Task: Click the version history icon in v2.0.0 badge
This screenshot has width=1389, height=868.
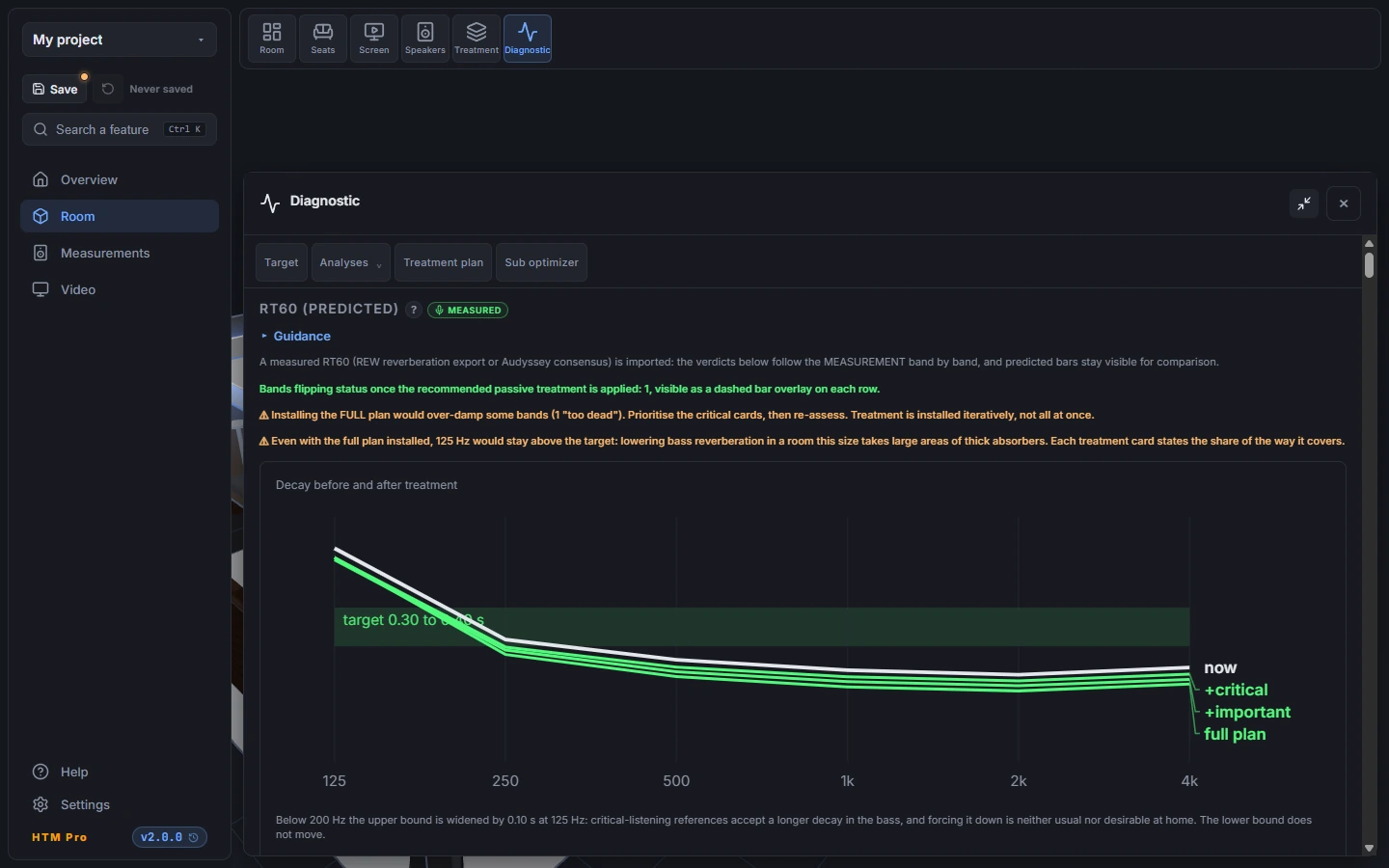Action: 194,837
